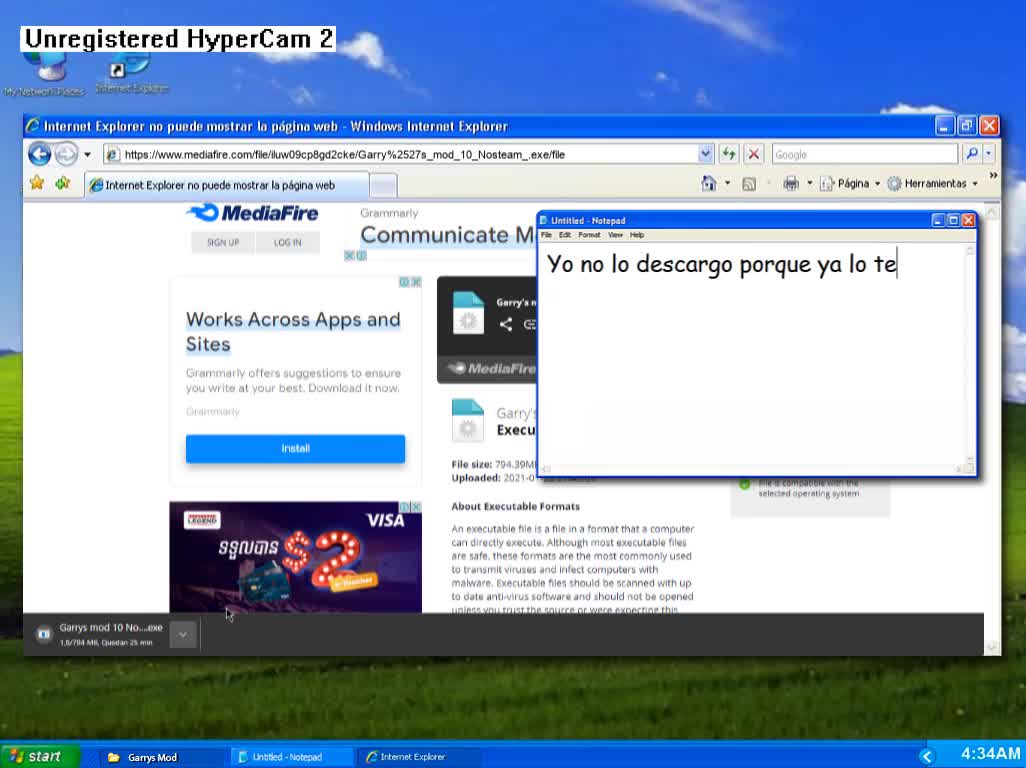
Task: Click the Google search box
Action: click(864, 154)
